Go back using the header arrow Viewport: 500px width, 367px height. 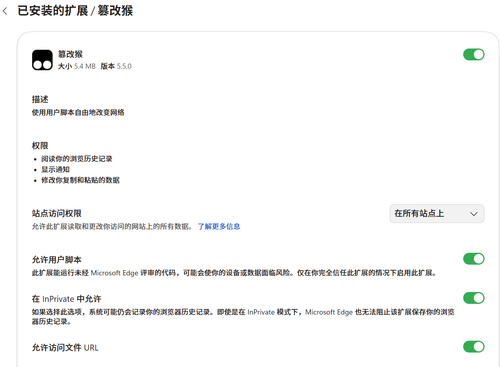[x=5, y=11]
